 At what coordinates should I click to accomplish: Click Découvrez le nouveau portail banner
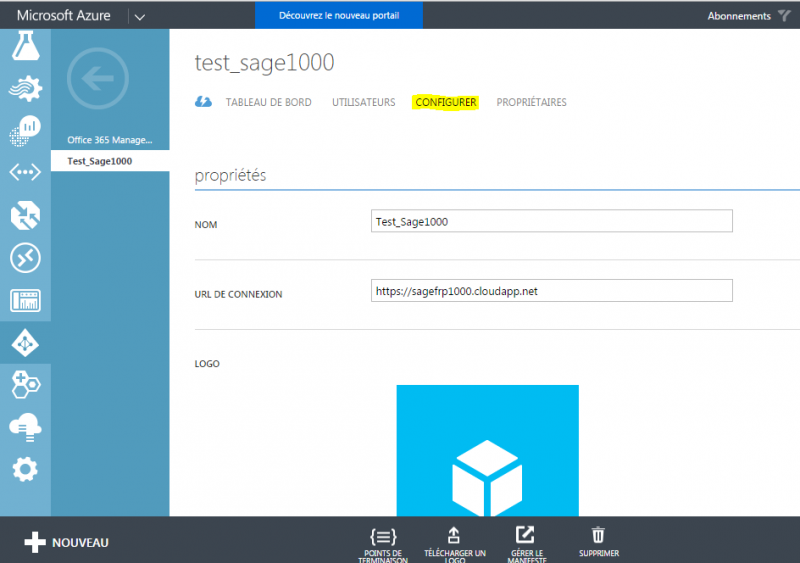point(339,15)
